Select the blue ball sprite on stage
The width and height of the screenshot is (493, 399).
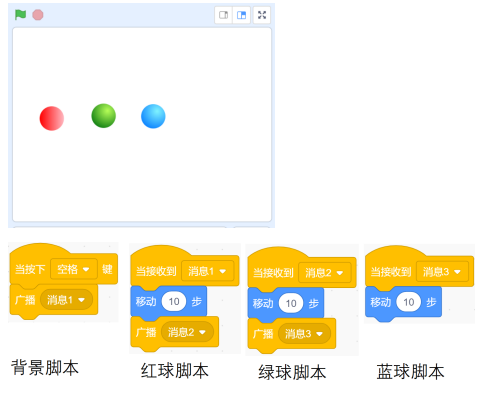(x=153, y=116)
